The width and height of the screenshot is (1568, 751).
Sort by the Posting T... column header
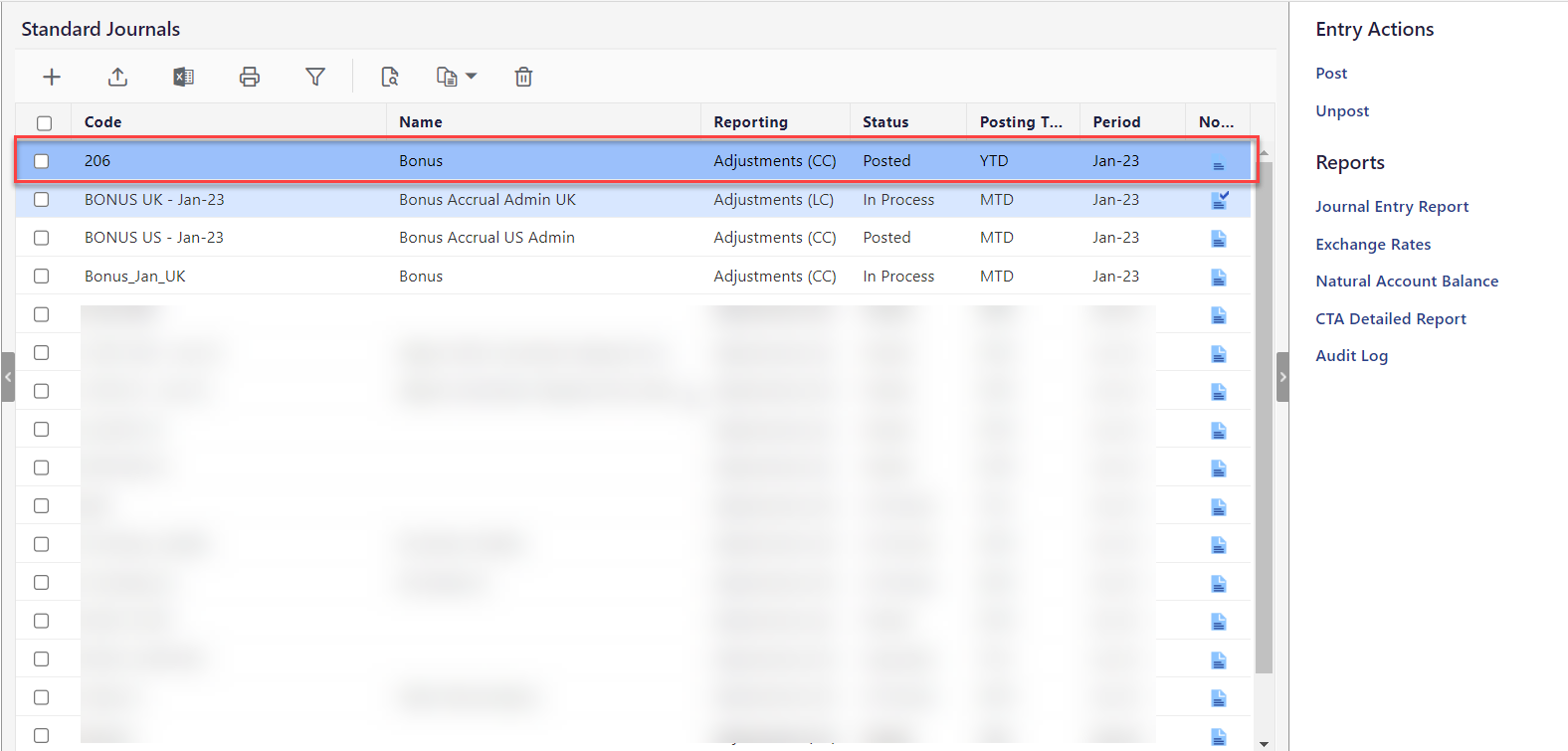1021,121
